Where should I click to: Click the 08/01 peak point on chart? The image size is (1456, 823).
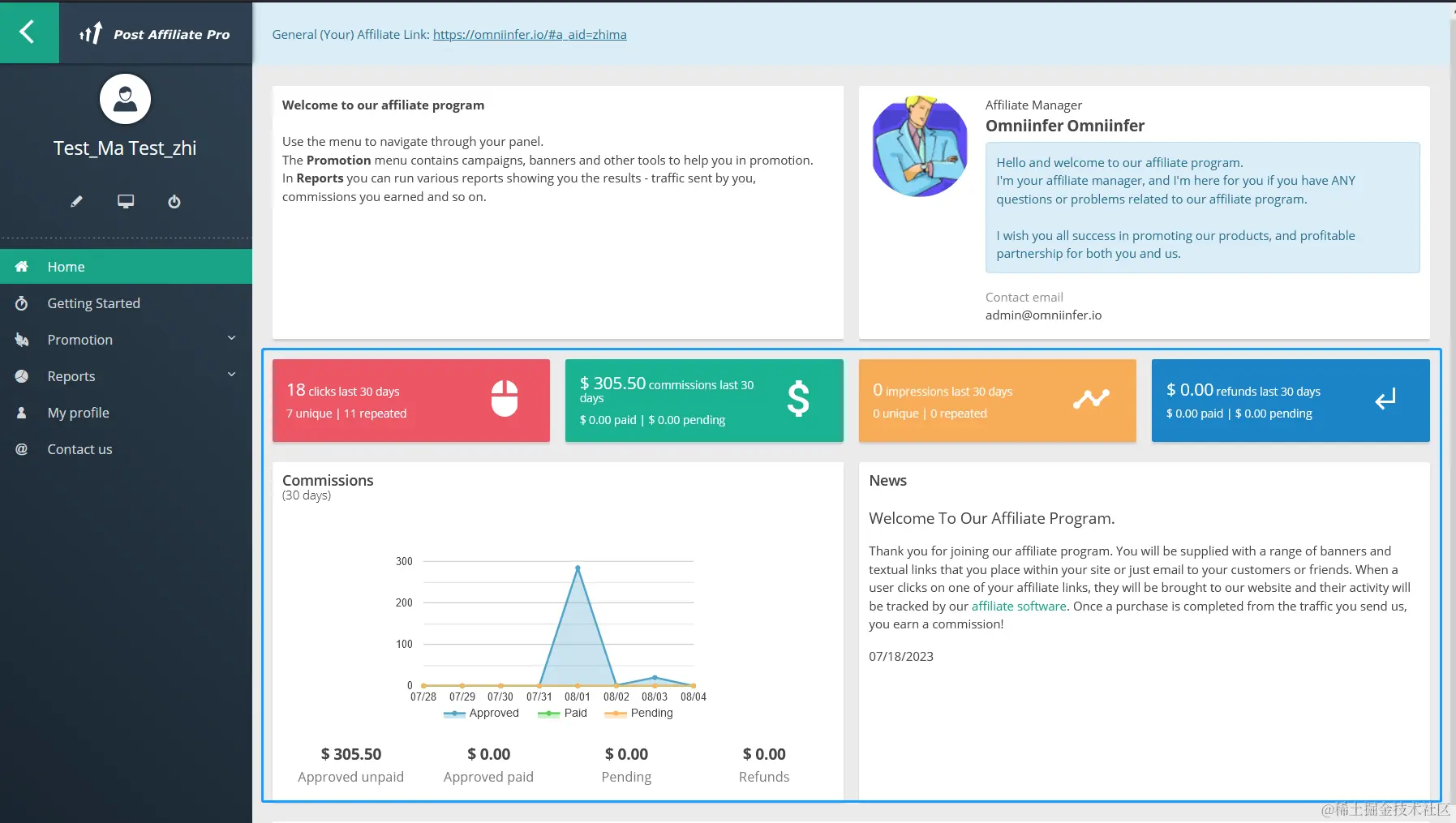(x=578, y=568)
